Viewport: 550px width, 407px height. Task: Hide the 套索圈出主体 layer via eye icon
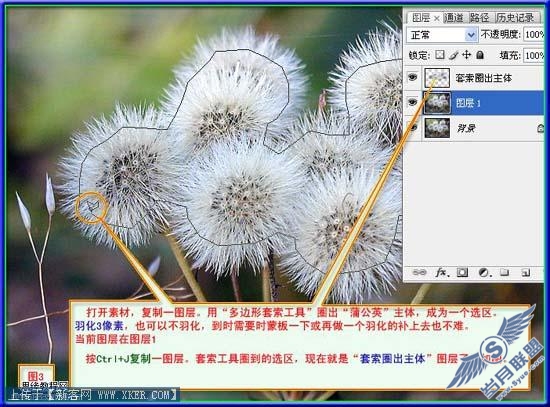(412, 77)
